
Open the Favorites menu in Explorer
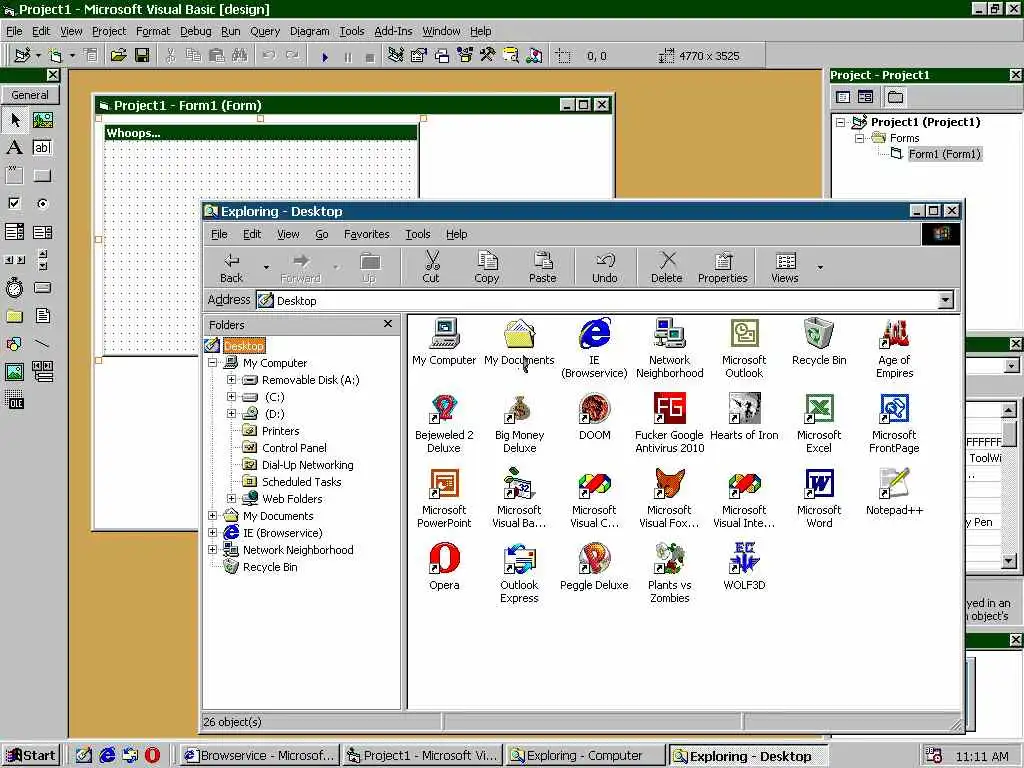(x=366, y=234)
